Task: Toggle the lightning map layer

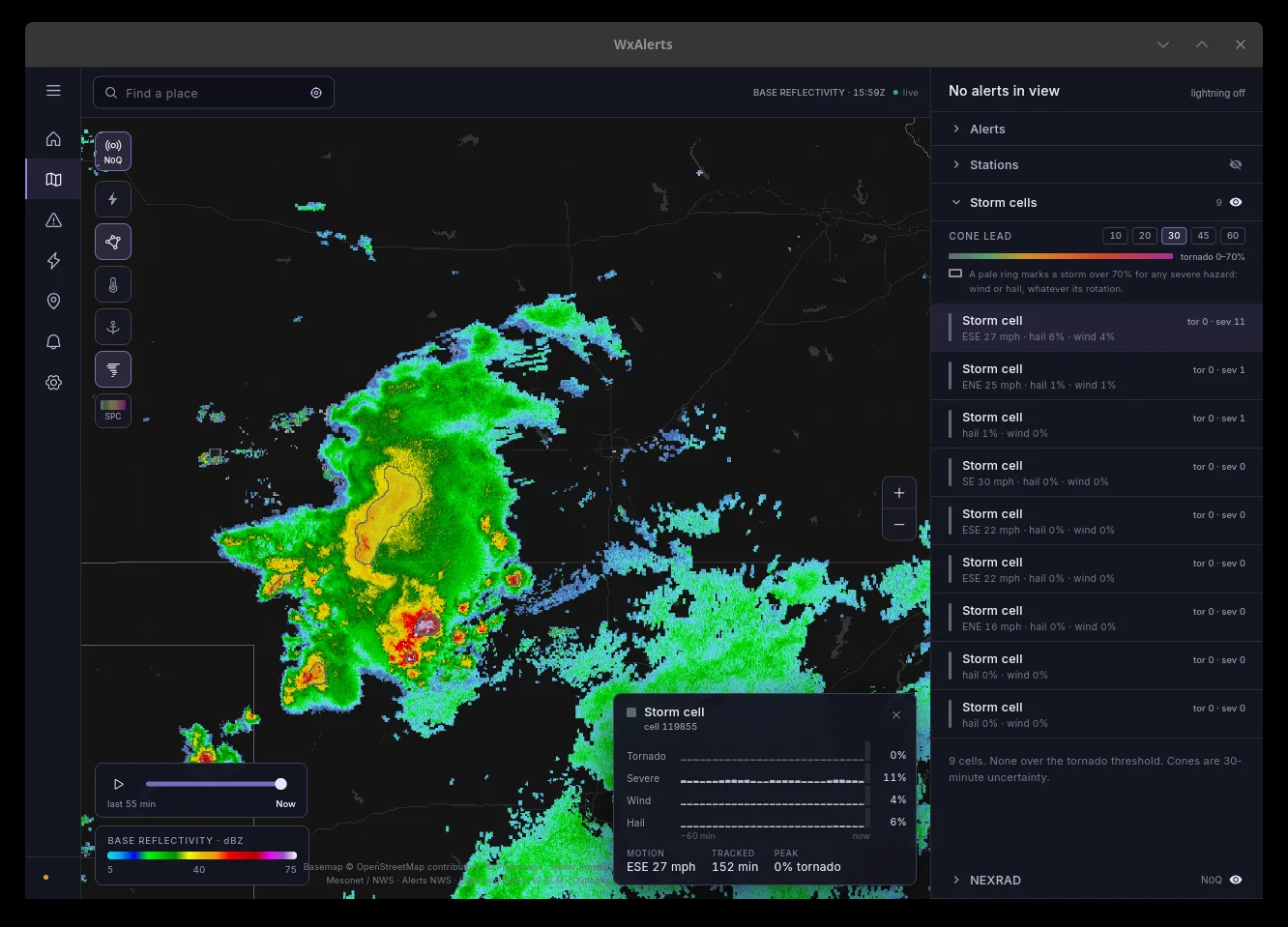Action: [113, 199]
